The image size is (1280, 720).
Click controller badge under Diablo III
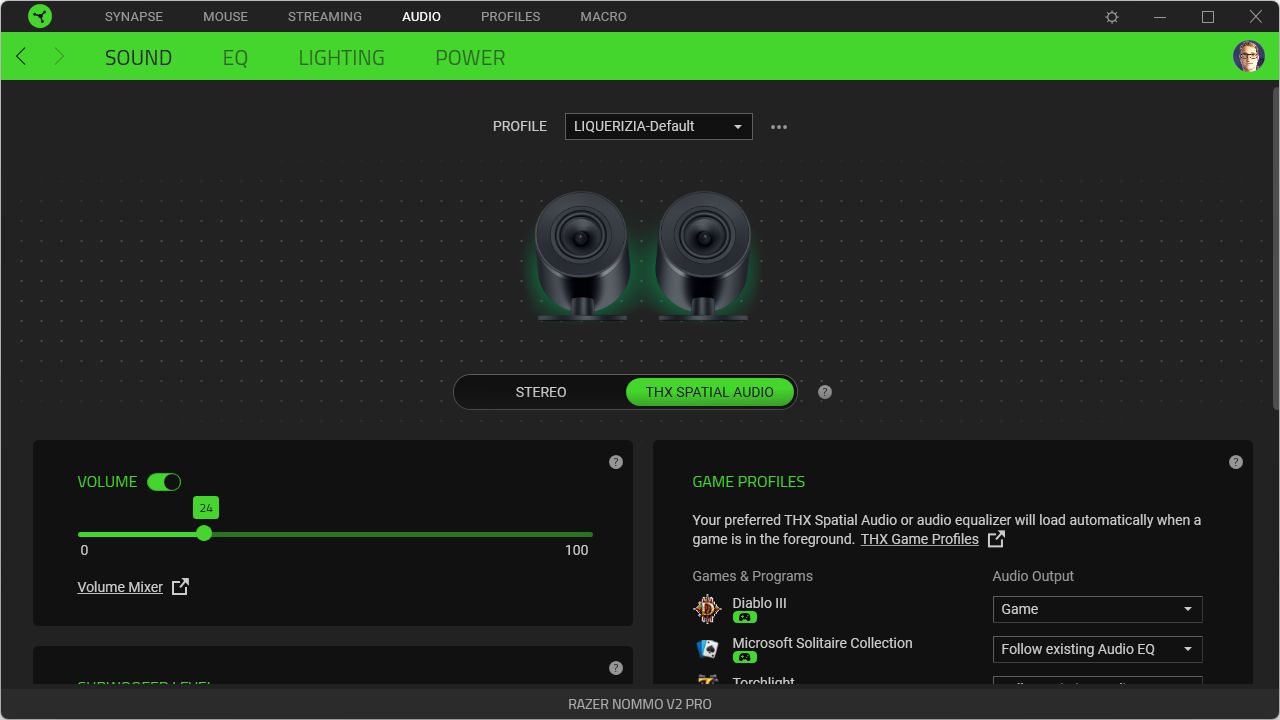coord(744,618)
